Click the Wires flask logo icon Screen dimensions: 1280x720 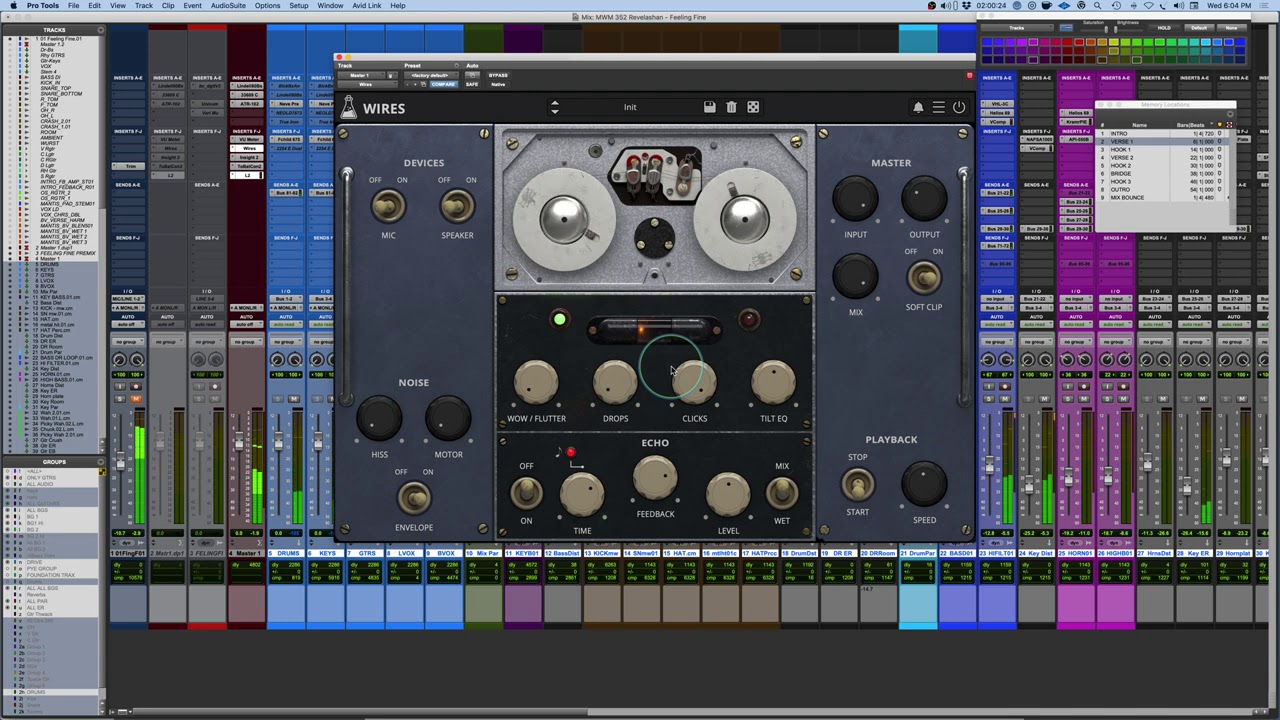coord(348,107)
